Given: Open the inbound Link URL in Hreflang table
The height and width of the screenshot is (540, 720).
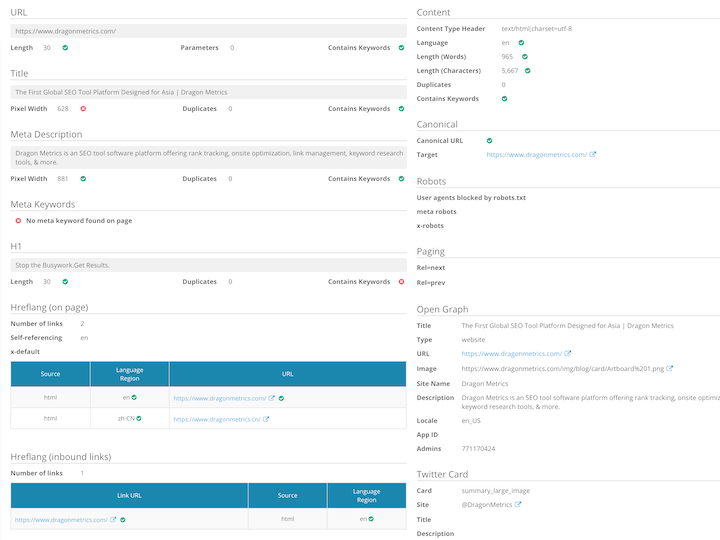Looking at the screenshot, I should point(60,520).
